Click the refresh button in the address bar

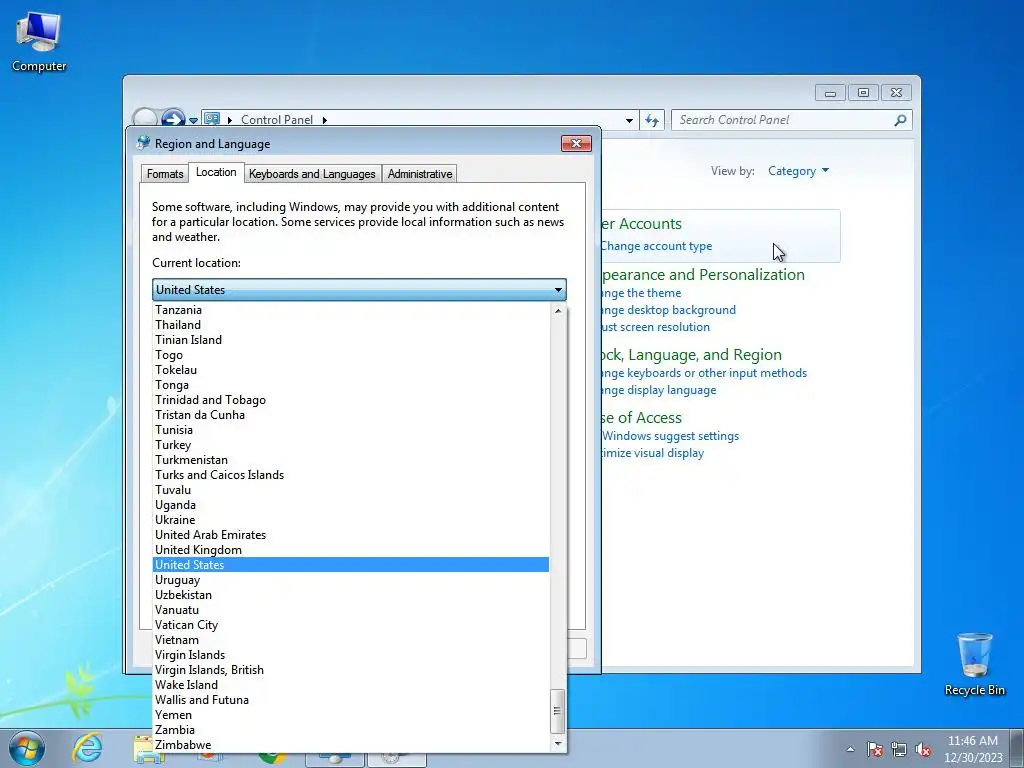pyautogui.click(x=652, y=120)
